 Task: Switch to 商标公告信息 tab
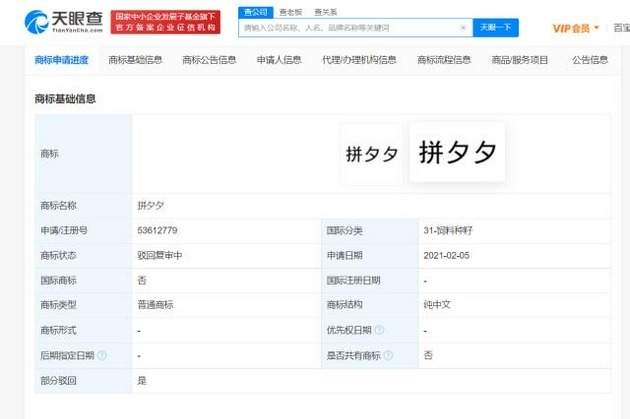tap(209, 60)
